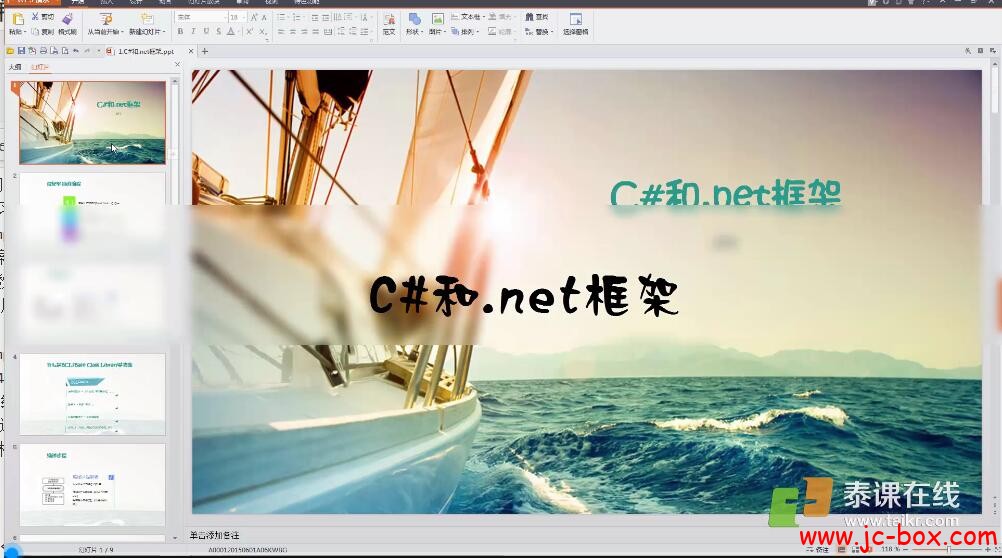Screen dimensions: 1002x558
Task: Toggle Italic formatting
Action: pyautogui.click(x=193, y=32)
